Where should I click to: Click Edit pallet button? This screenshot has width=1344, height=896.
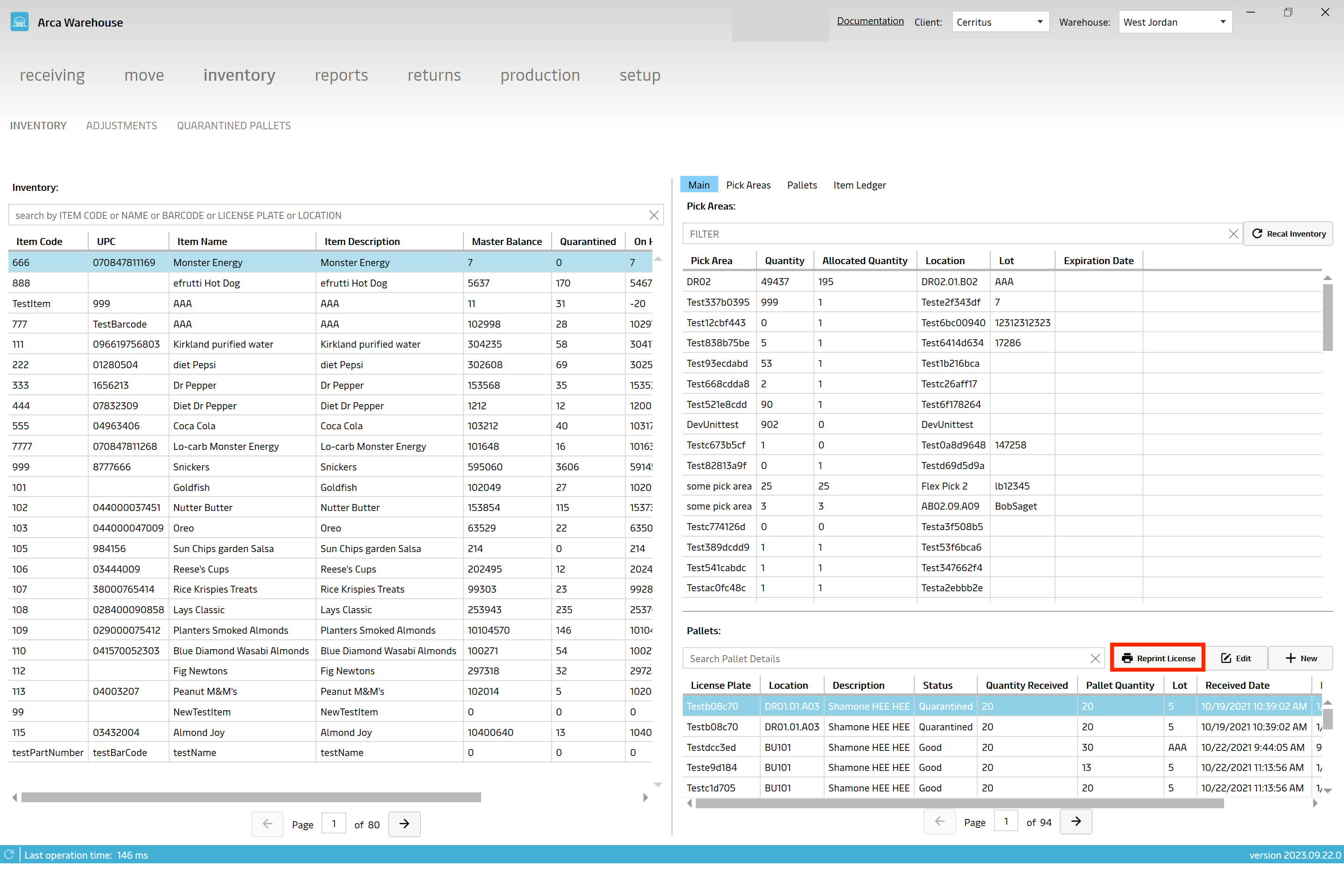click(x=1236, y=658)
